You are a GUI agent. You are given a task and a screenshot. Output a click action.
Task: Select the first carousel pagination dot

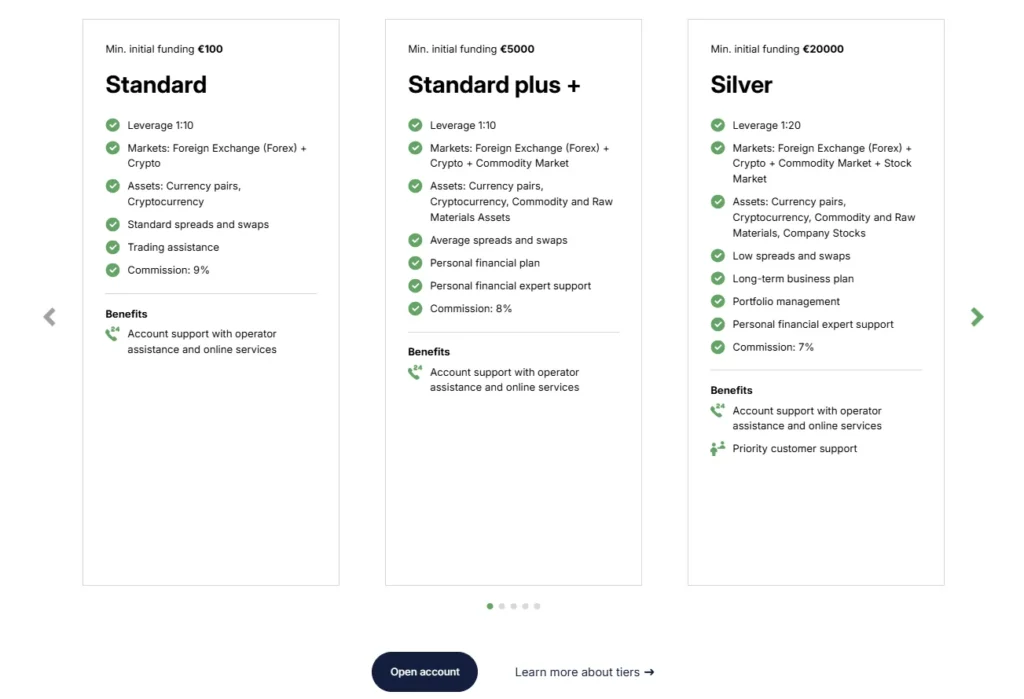click(x=490, y=606)
